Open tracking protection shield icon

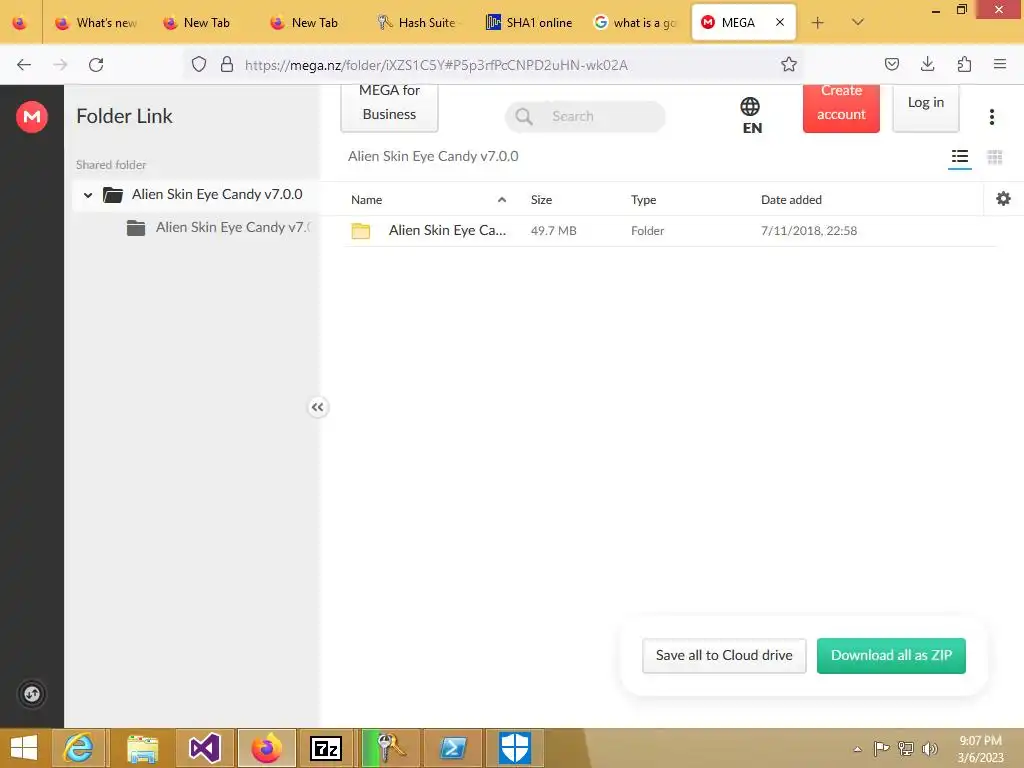tap(199, 64)
